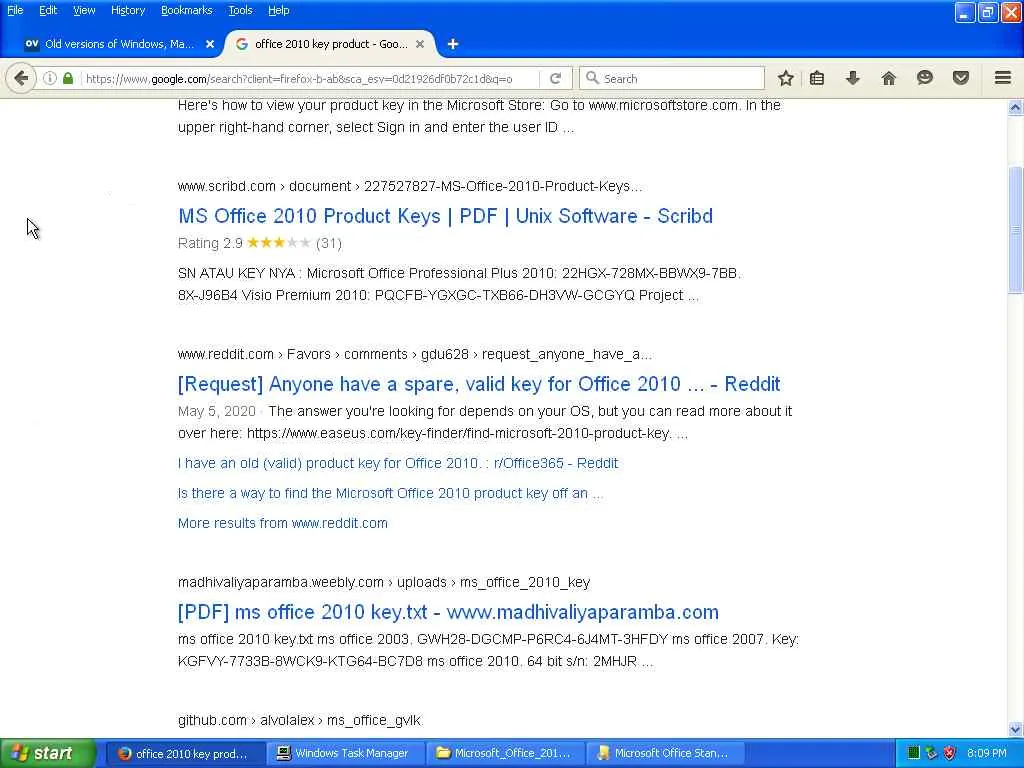Click search magnifier icon in search box
The height and width of the screenshot is (768, 1024).
coord(592,78)
